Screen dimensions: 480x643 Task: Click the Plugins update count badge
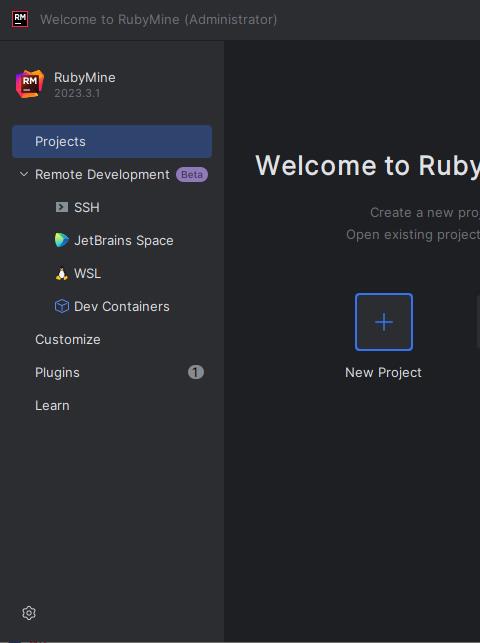click(x=196, y=372)
